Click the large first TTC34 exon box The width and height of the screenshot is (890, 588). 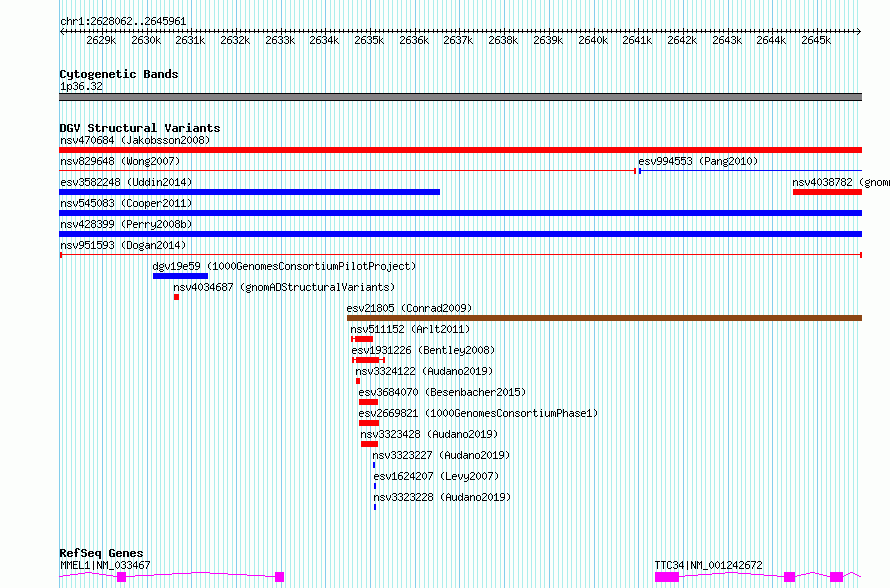(x=667, y=577)
